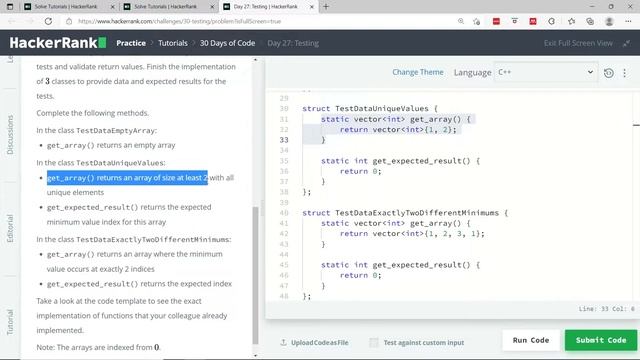Open a new browser tab

point(326,7)
